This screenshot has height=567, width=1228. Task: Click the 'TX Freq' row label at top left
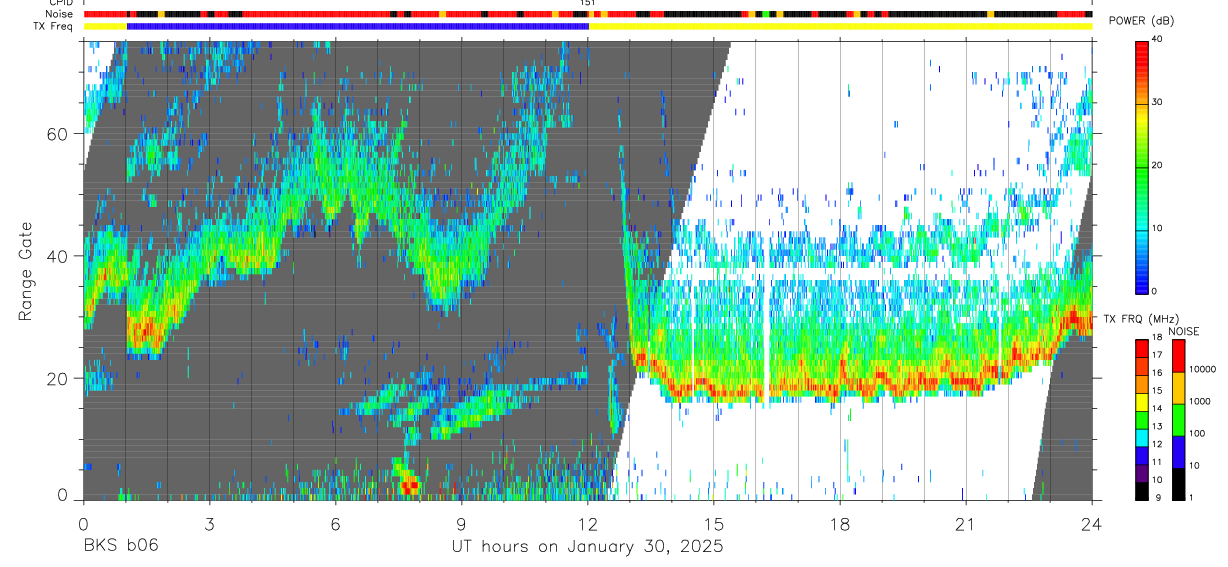coord(54,26)
